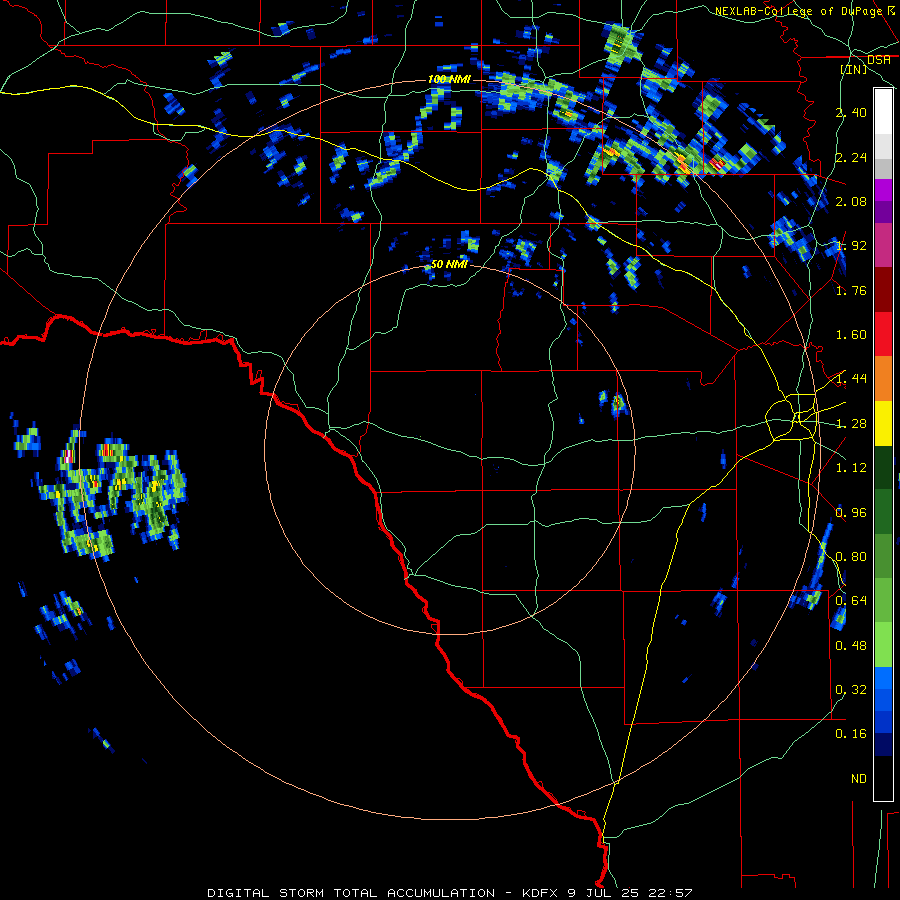Click the bright red legend swatch
The image size is (900, 900).
[x=883, y=334]
